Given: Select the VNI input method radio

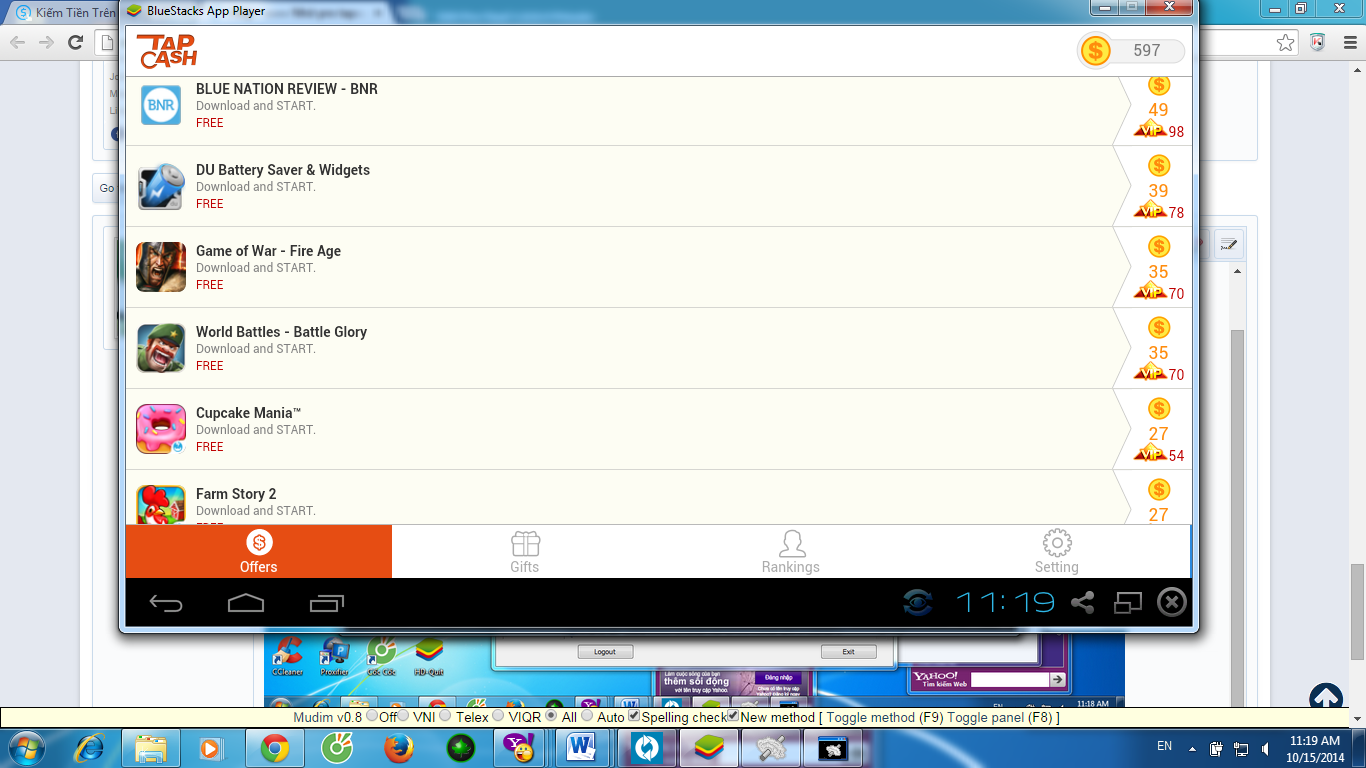Looking at the screenshot, I should tap(403, 716).
